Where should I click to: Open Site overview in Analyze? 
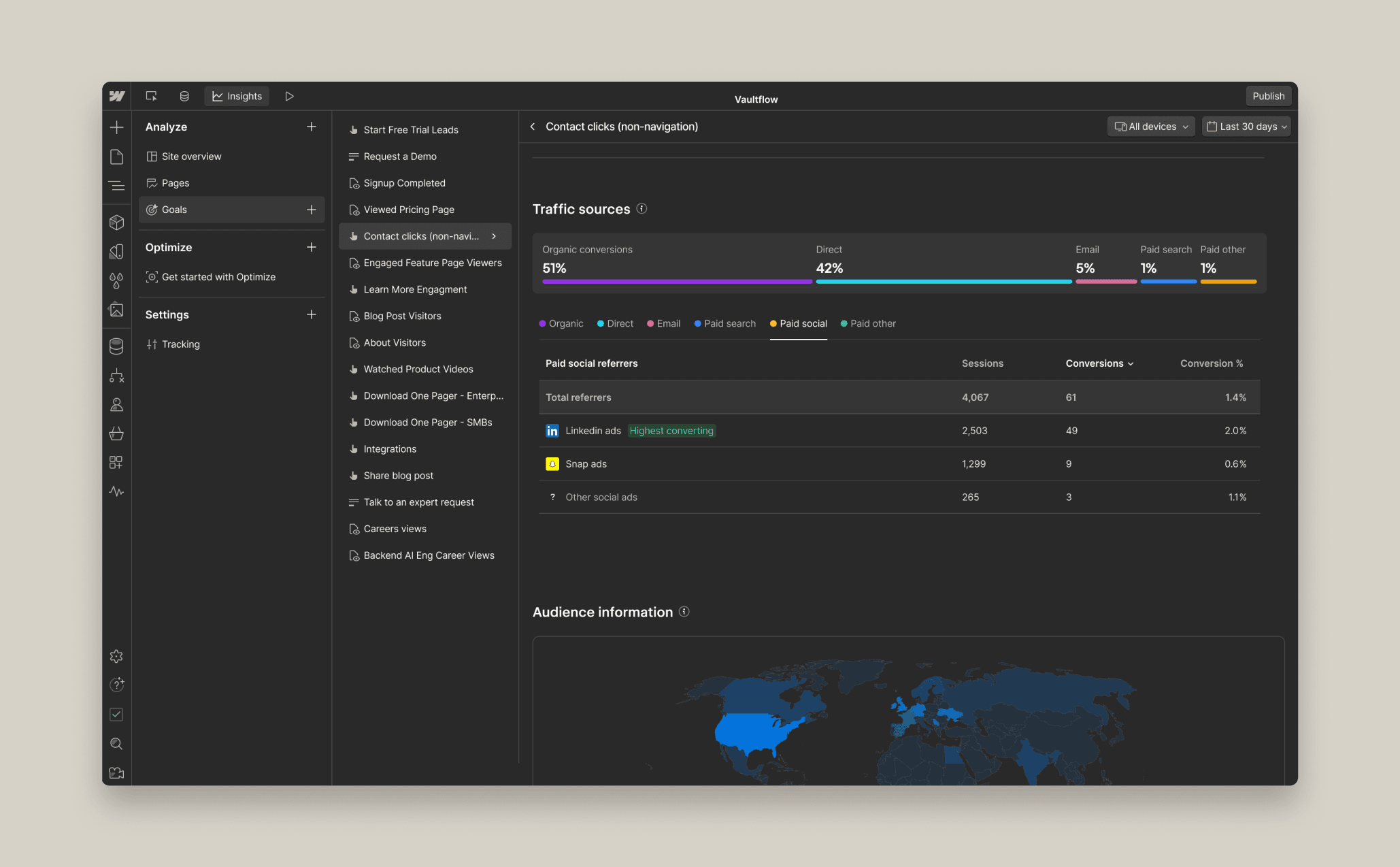[x=231, y=157]
